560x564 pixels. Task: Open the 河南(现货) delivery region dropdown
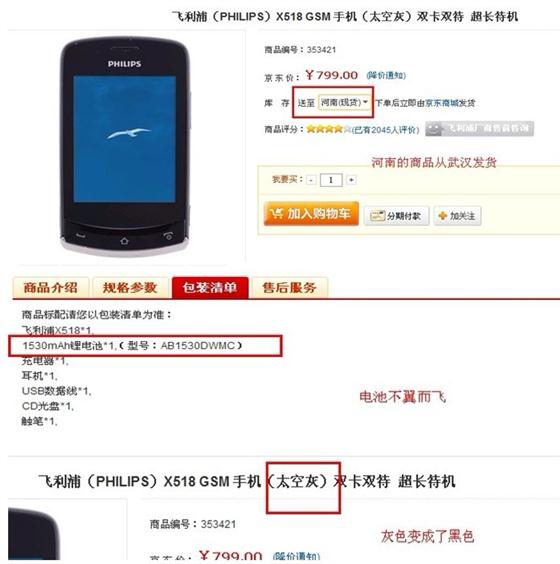(x=344, y=103)
